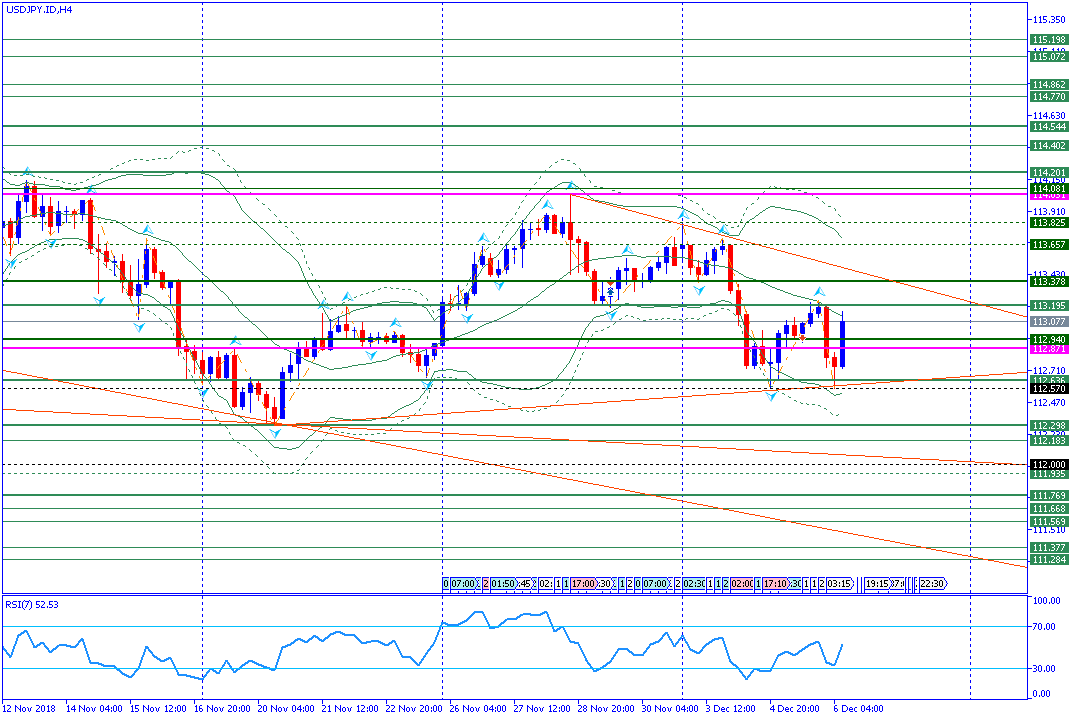Viewport: 1080px width, 720px height.
Task: Select the 111.377 price level tag
Action: pos(1049,548)
